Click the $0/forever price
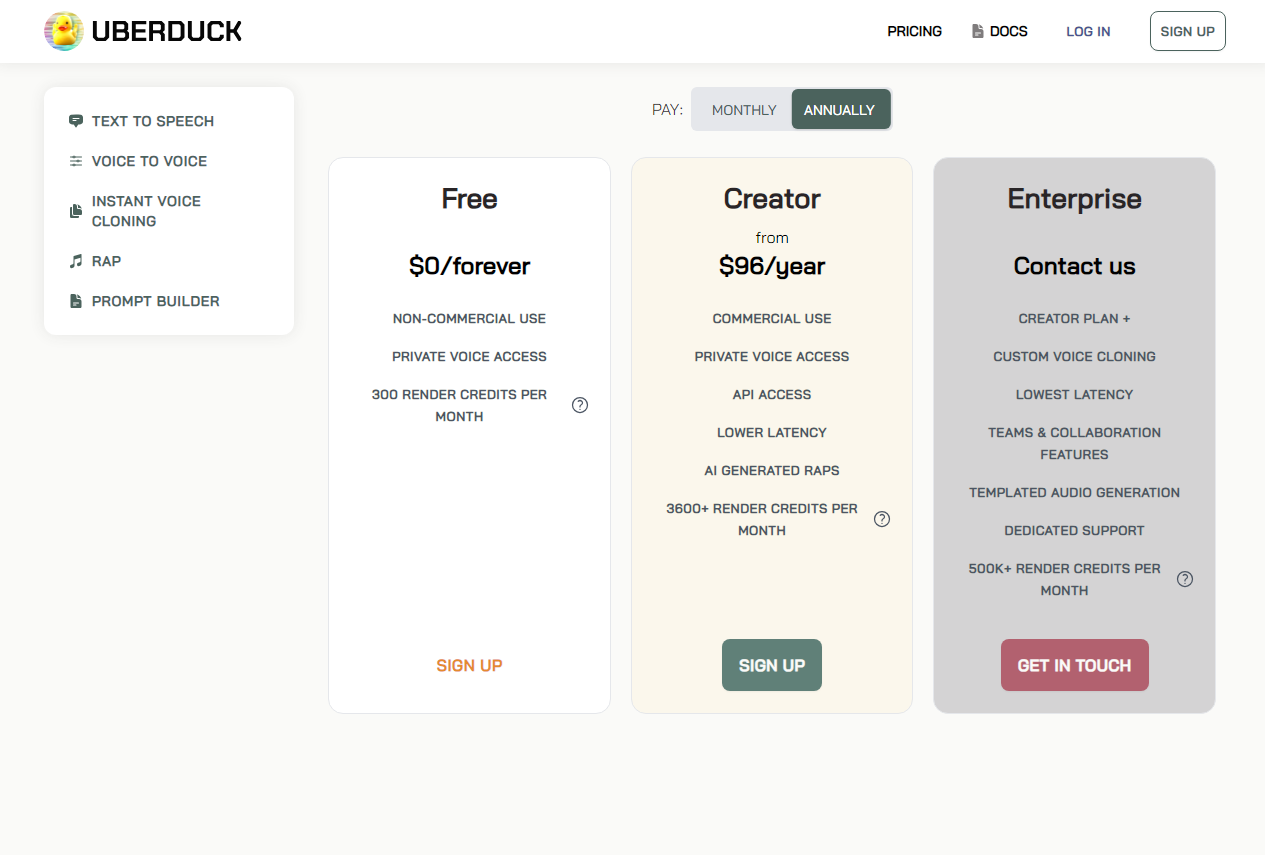The image size is (1265, 855). [x=469, y=266]
